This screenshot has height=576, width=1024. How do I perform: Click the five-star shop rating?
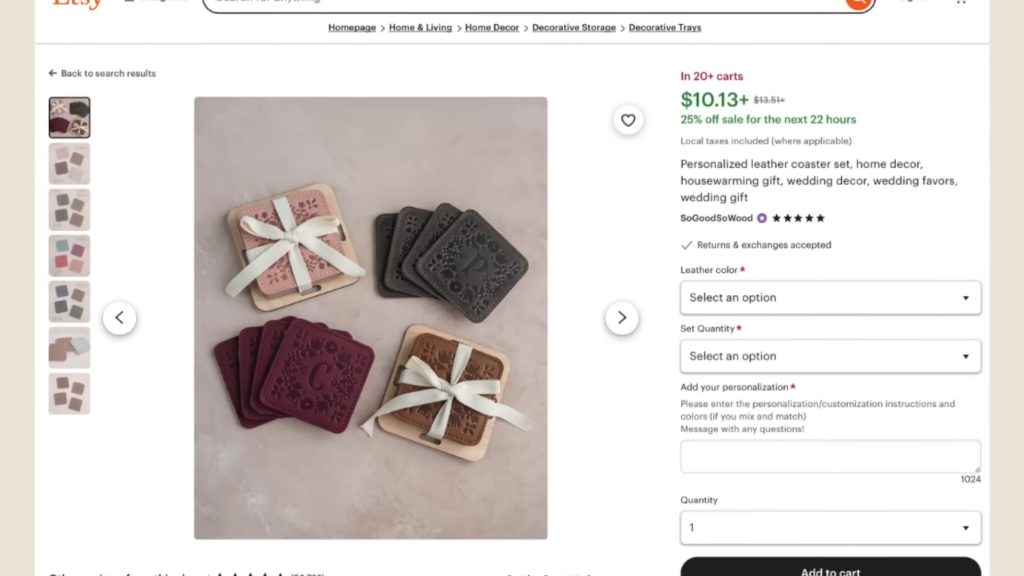(x=799, y=218)
